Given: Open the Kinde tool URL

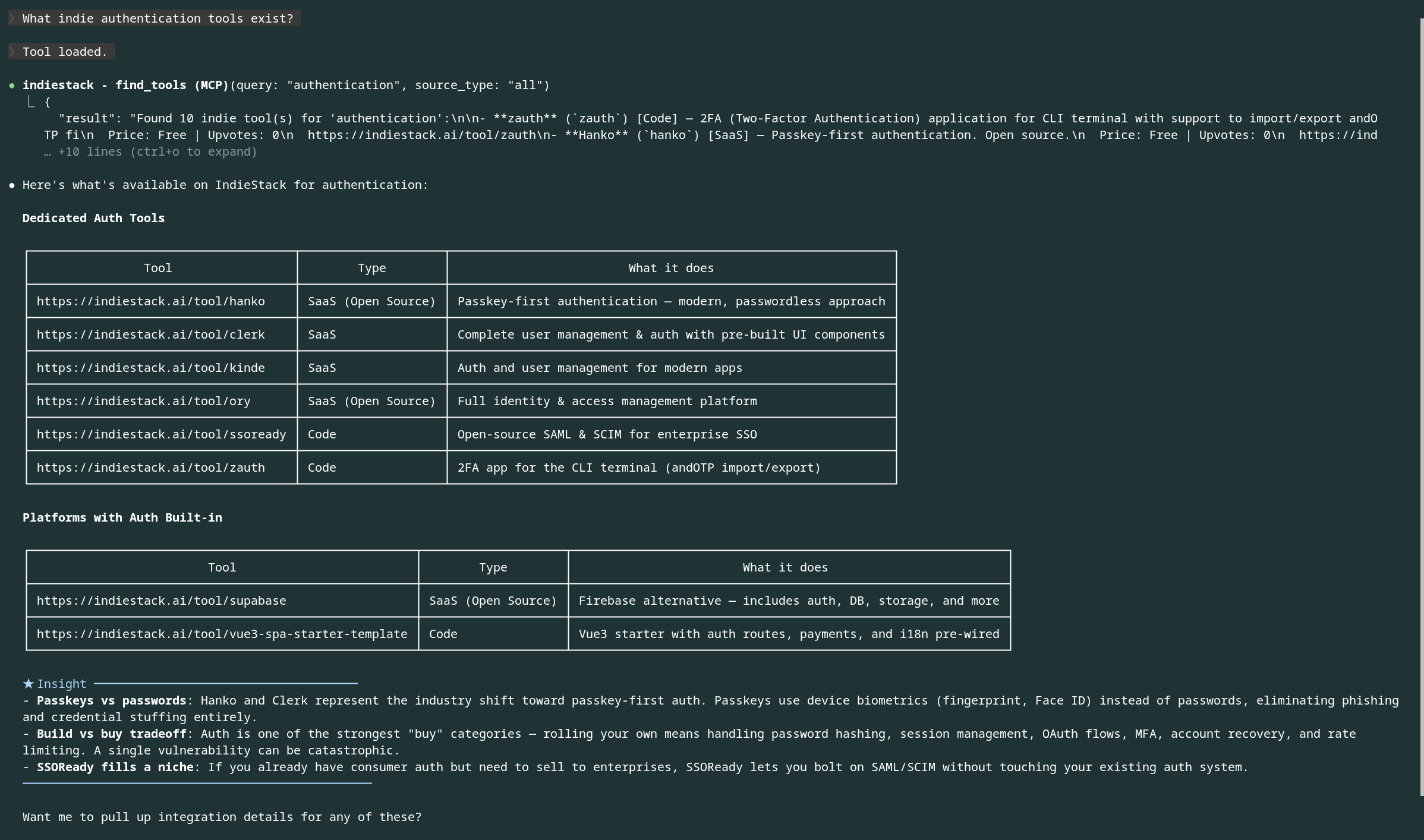Looking at the screenshot, I should coord(150,368).
